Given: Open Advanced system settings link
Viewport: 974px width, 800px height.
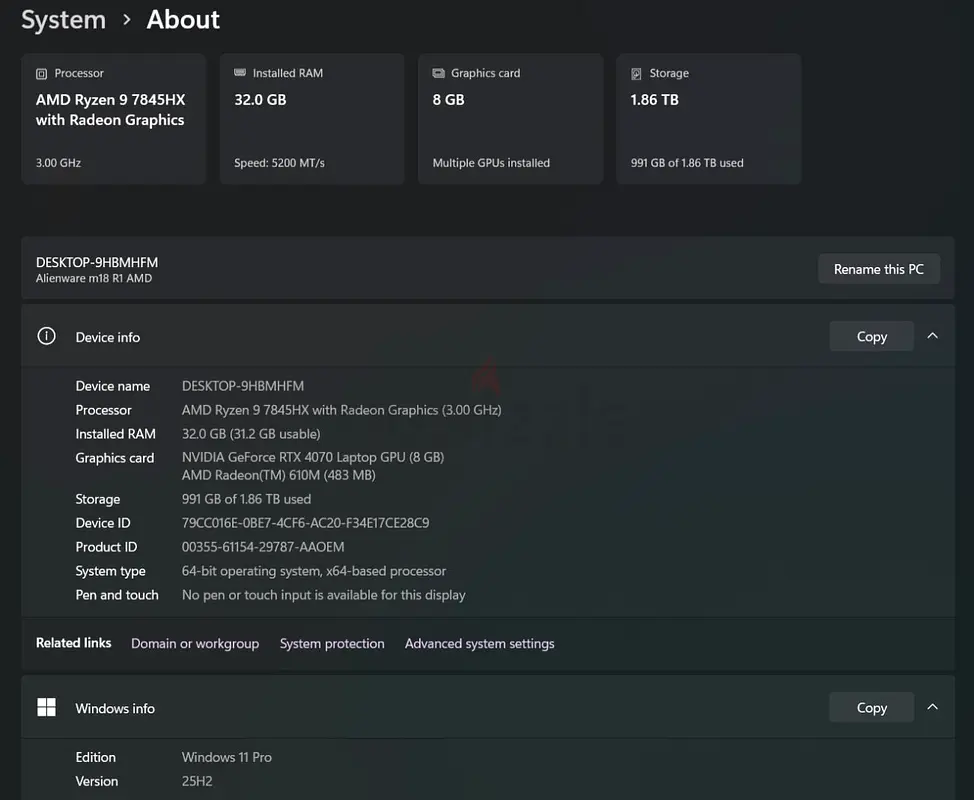Looking at the screenshot, I should pyautogui.click(x=480, y=643).
